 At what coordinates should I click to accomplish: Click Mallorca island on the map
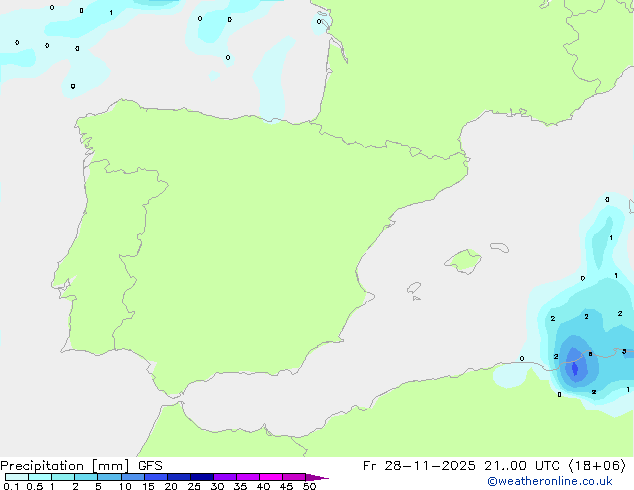point(464,261)
